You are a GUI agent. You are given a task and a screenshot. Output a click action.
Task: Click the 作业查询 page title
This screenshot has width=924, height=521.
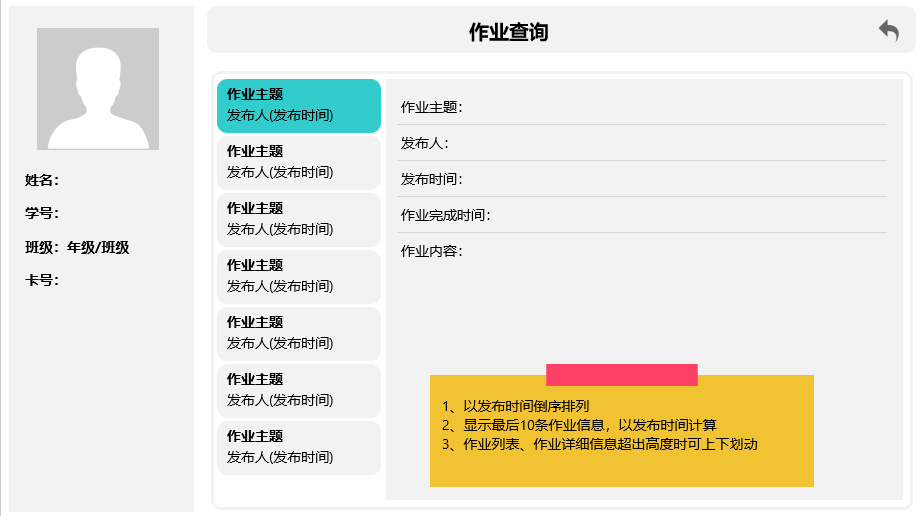[x=508, y=32]
